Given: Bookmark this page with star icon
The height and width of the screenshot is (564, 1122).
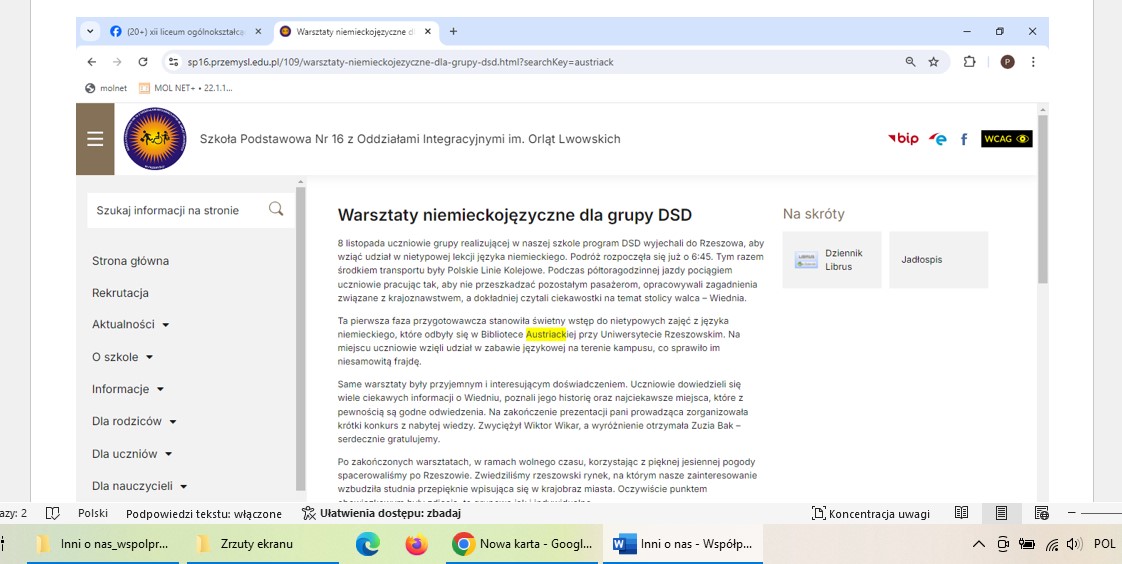Looking at the screenshot, I should (x=934, y=62).
